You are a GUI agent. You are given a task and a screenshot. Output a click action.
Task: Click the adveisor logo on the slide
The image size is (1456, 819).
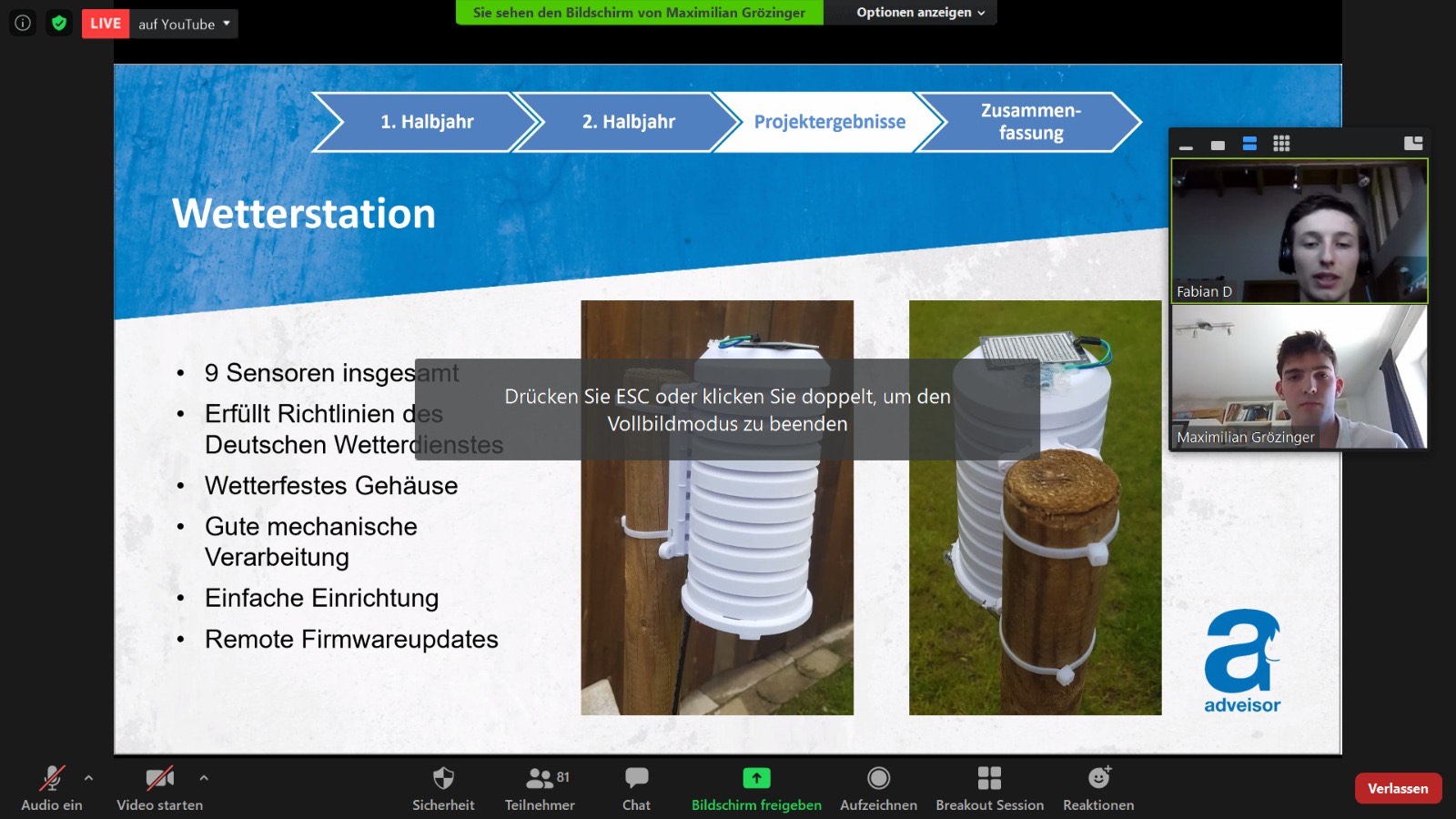click(1242, 662)
